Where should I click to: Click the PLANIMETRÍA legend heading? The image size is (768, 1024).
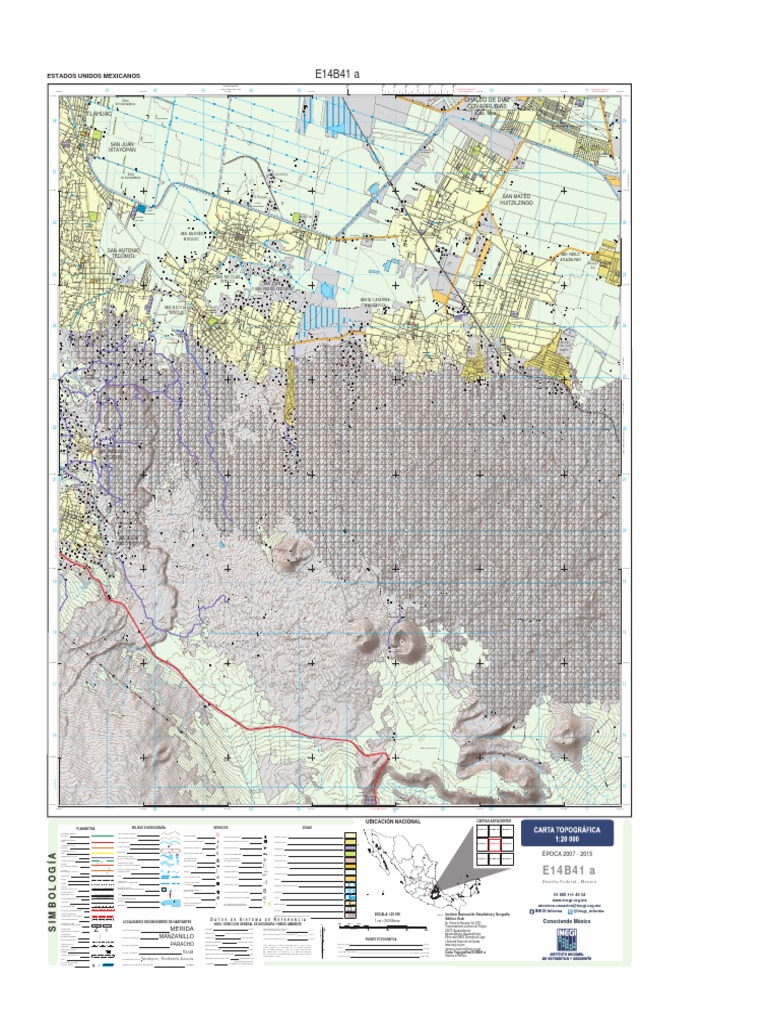tap(86, 828)
